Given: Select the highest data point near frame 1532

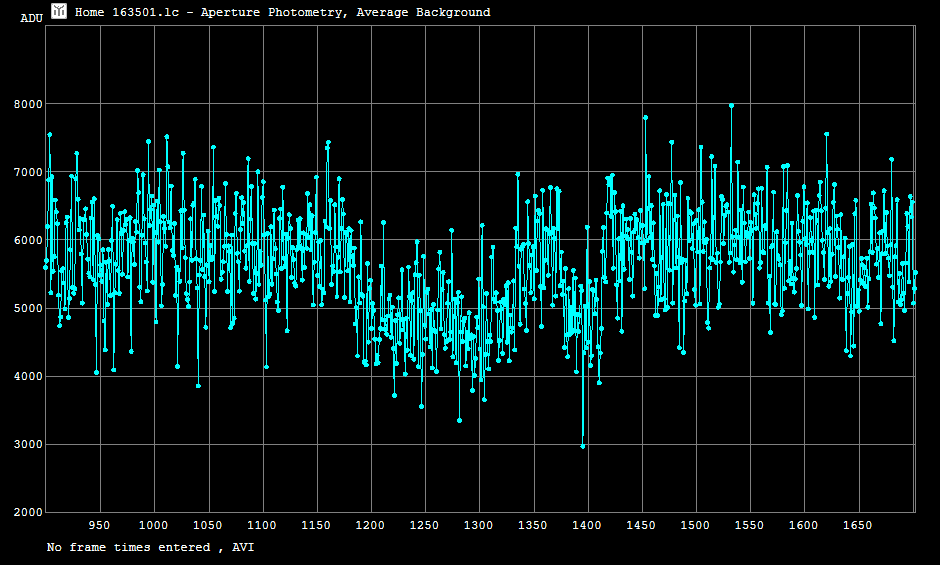Looking at the screenshot, I should pos(731,106).
